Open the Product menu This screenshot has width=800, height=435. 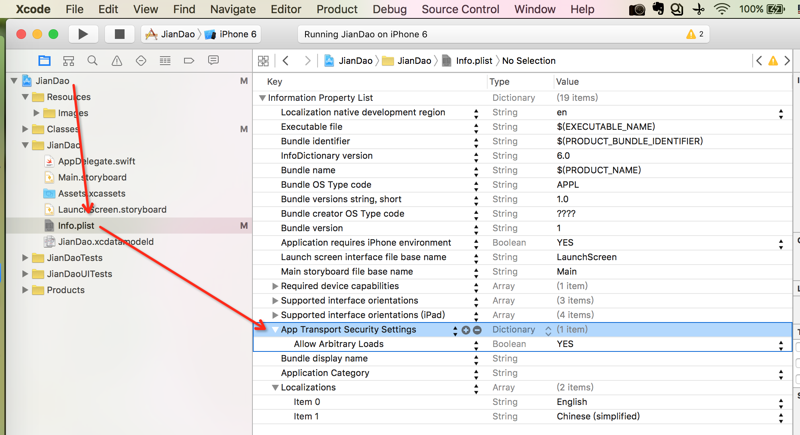[337, 9]
